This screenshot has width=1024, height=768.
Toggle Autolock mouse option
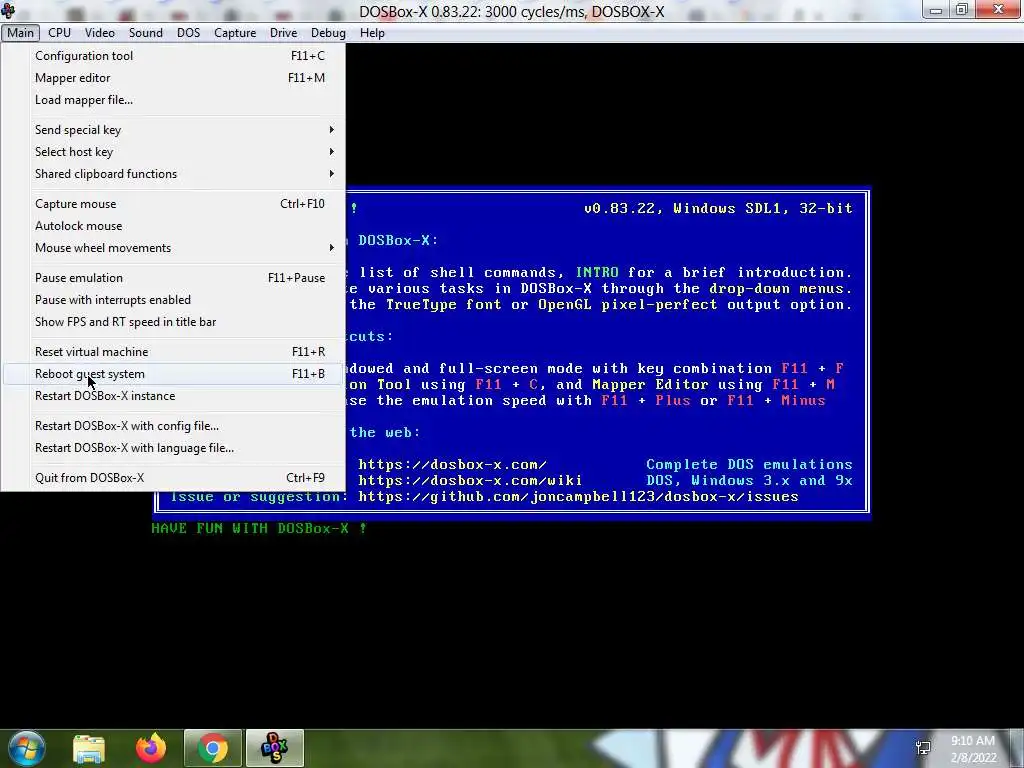173,226
